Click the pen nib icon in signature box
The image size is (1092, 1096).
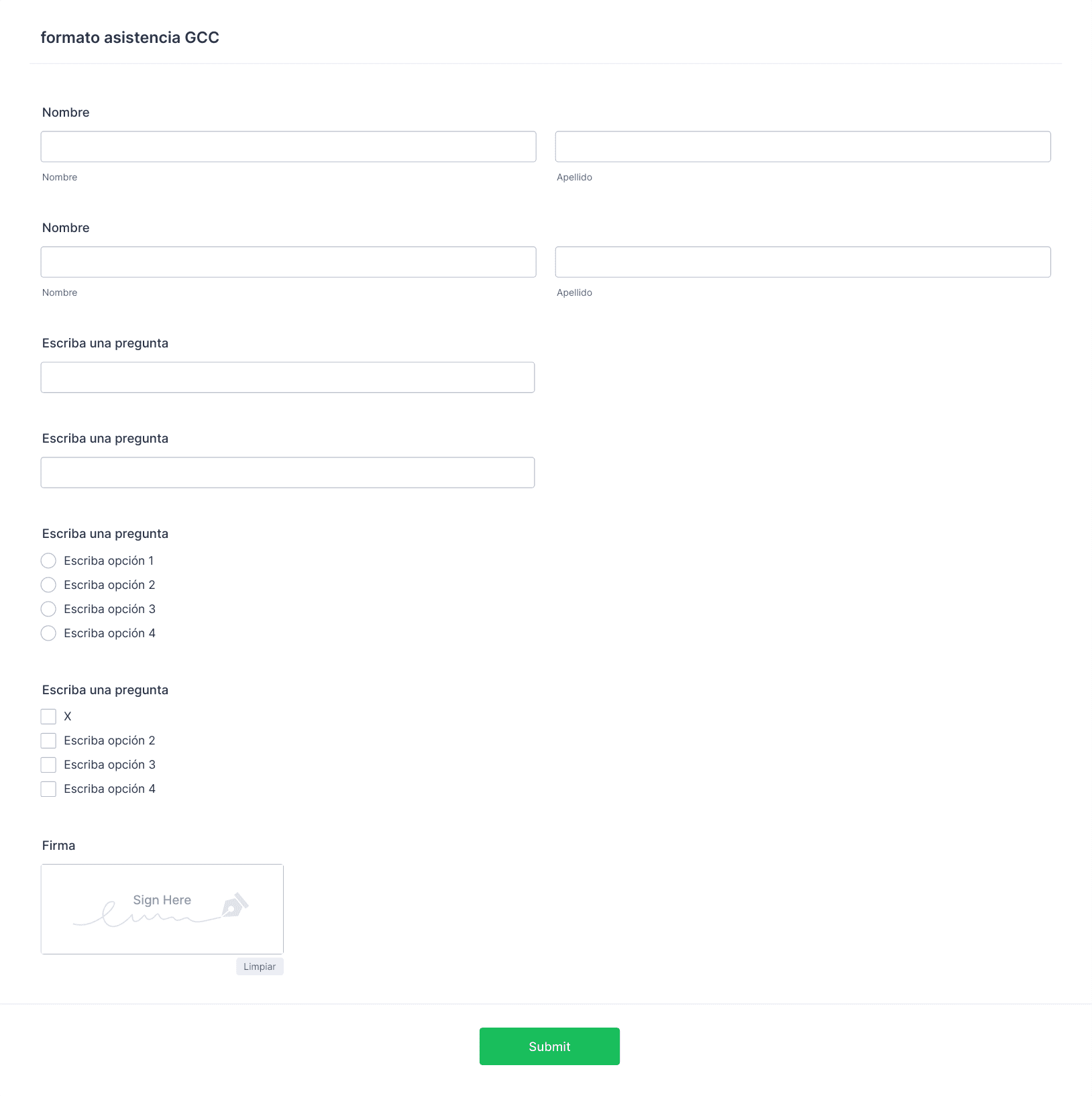point(235,906)
